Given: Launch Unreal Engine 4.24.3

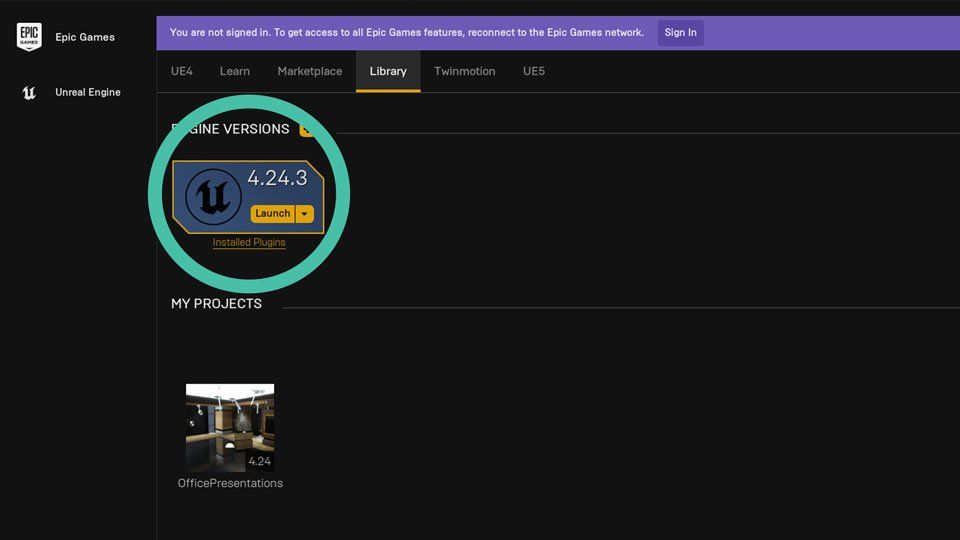Looking at the screenshot, I should (272, 213).
